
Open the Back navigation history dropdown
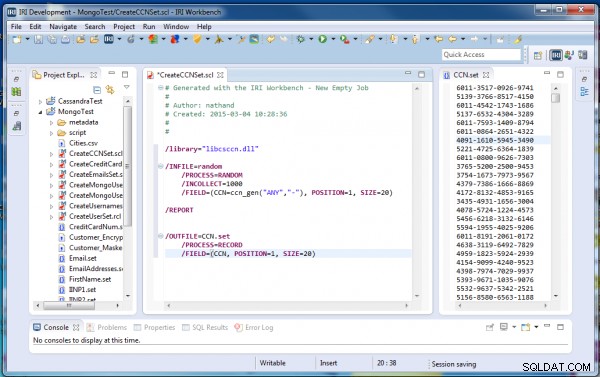[x=463, y=39]
